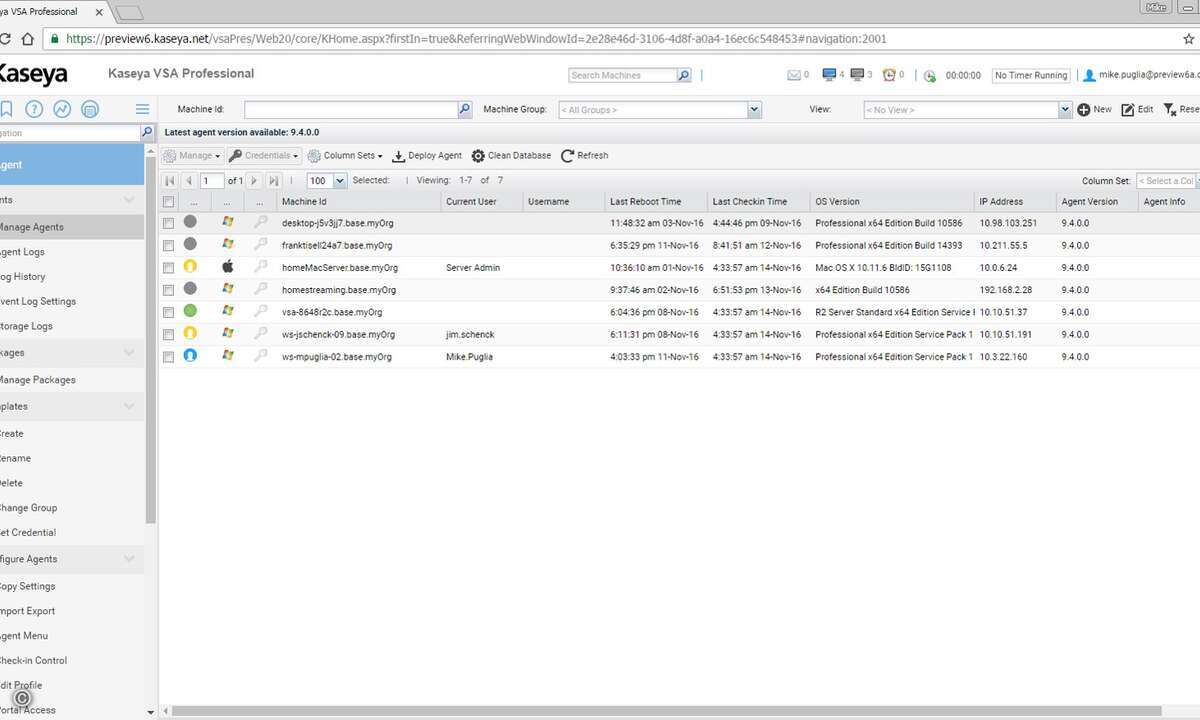The image size is (1200, 720).
Task: Go to next page of grid
Action: (x=254, y=181)
